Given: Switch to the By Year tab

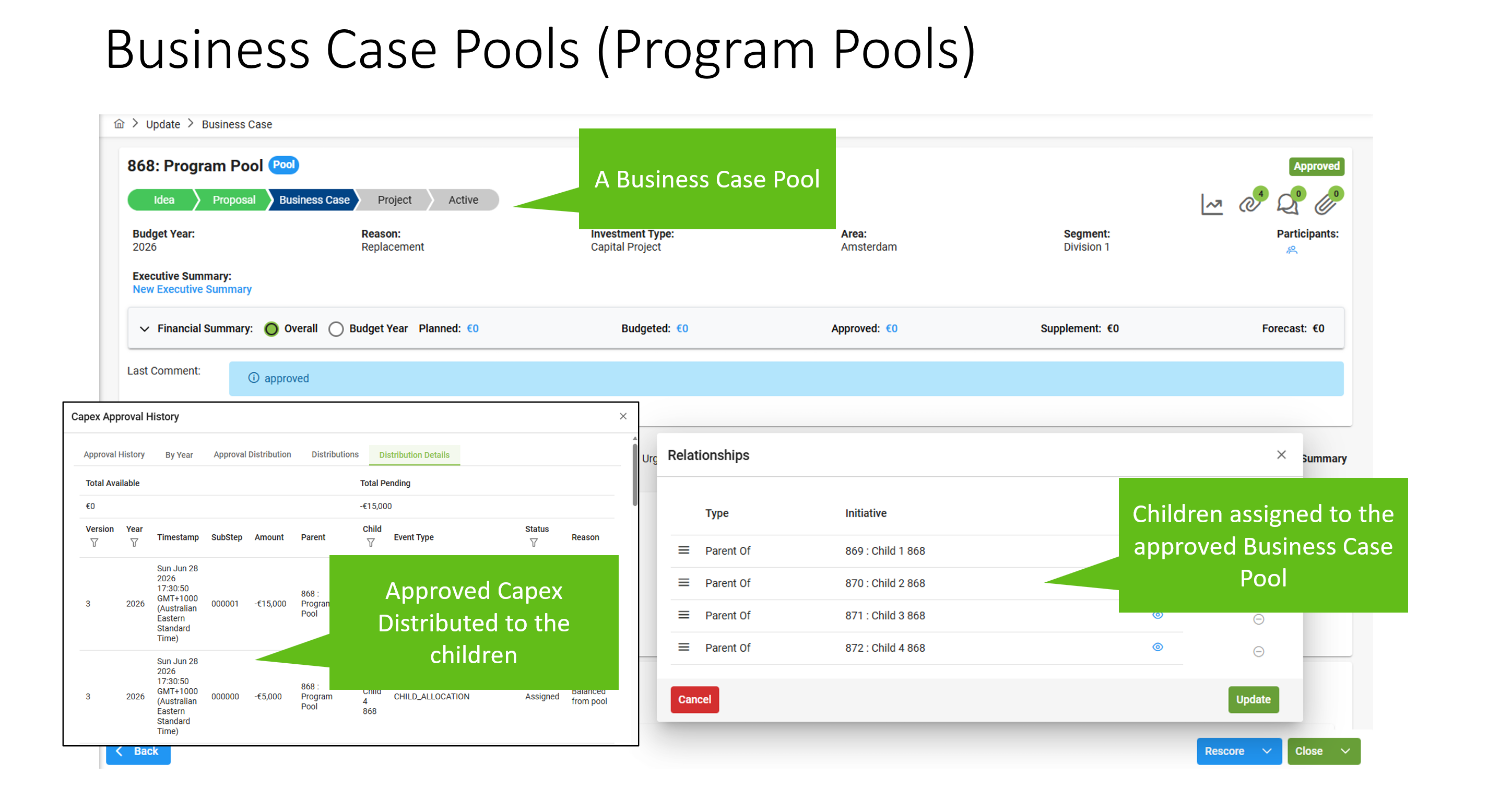Looking at the screenshot, I should 179,455.
